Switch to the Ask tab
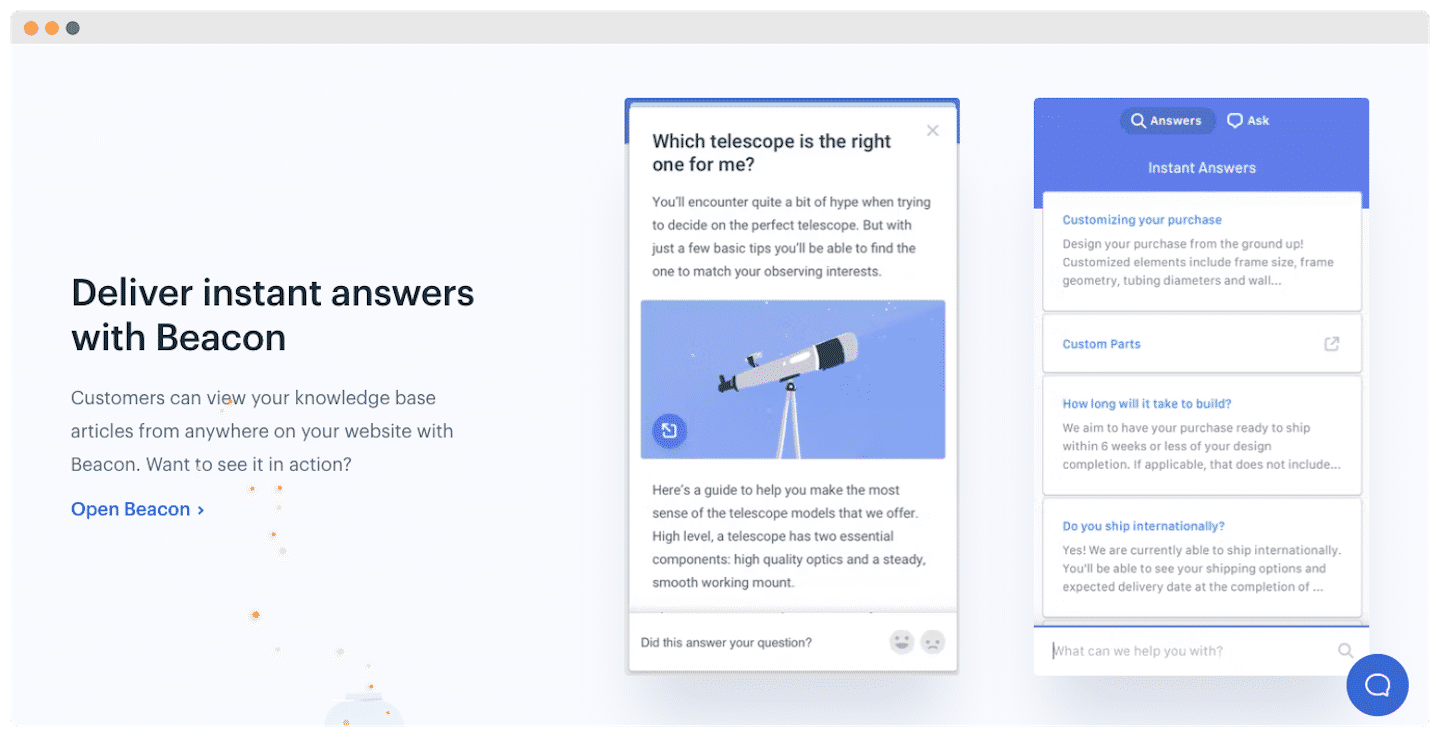 click(1248, 120)
